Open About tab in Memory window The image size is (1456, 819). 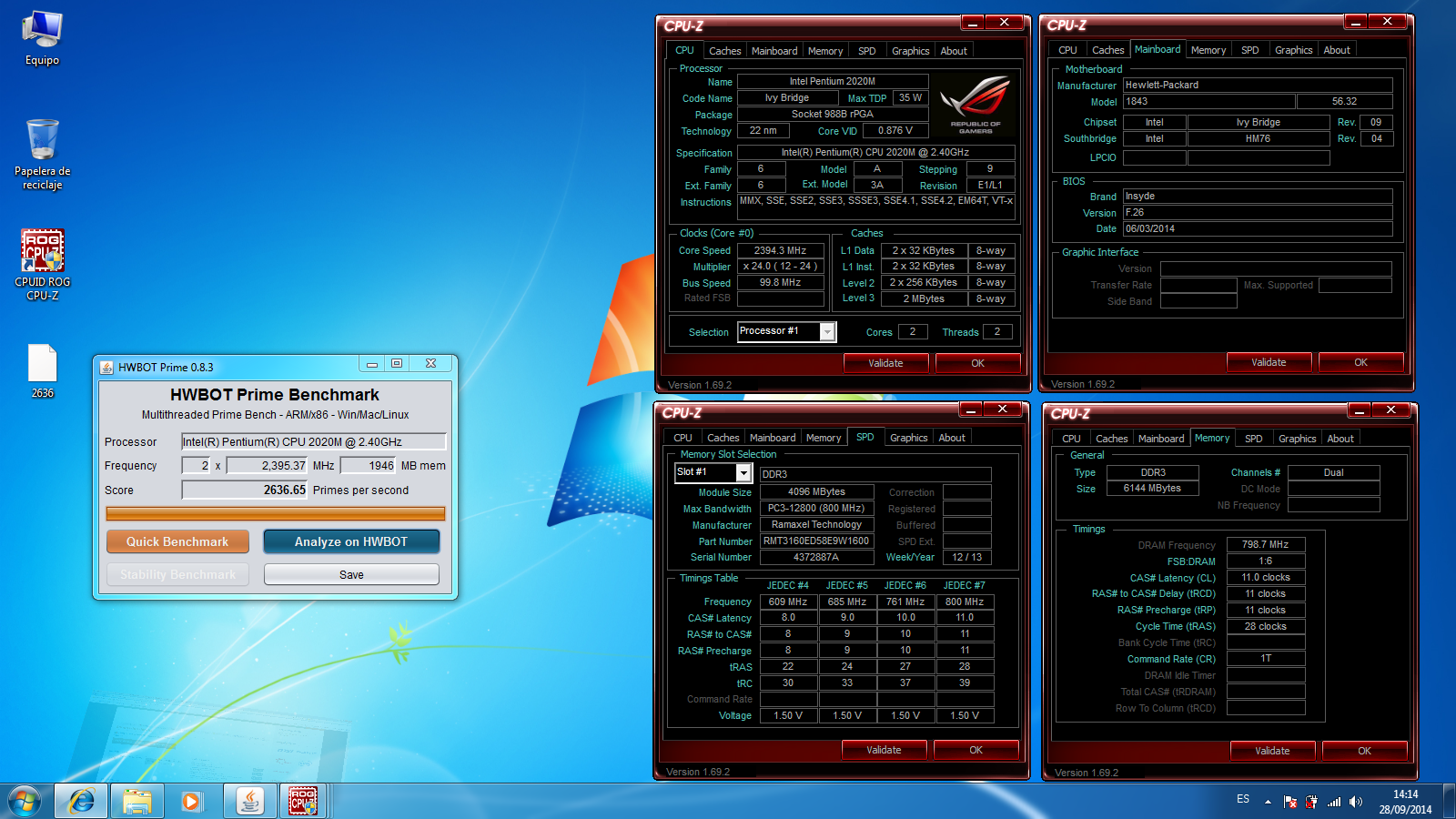[x=1340, y=439]
